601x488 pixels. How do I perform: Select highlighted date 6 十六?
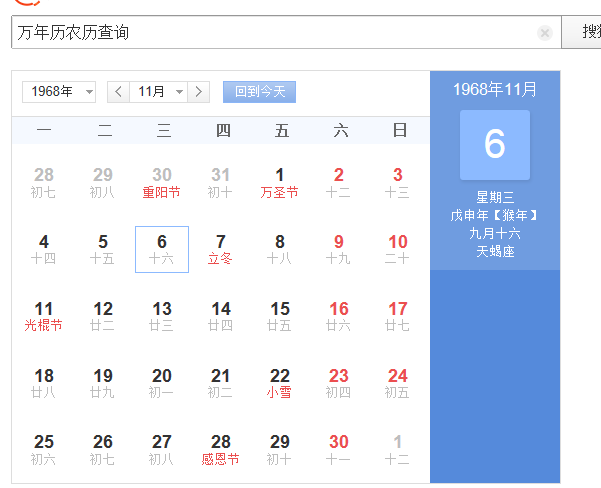162,250
